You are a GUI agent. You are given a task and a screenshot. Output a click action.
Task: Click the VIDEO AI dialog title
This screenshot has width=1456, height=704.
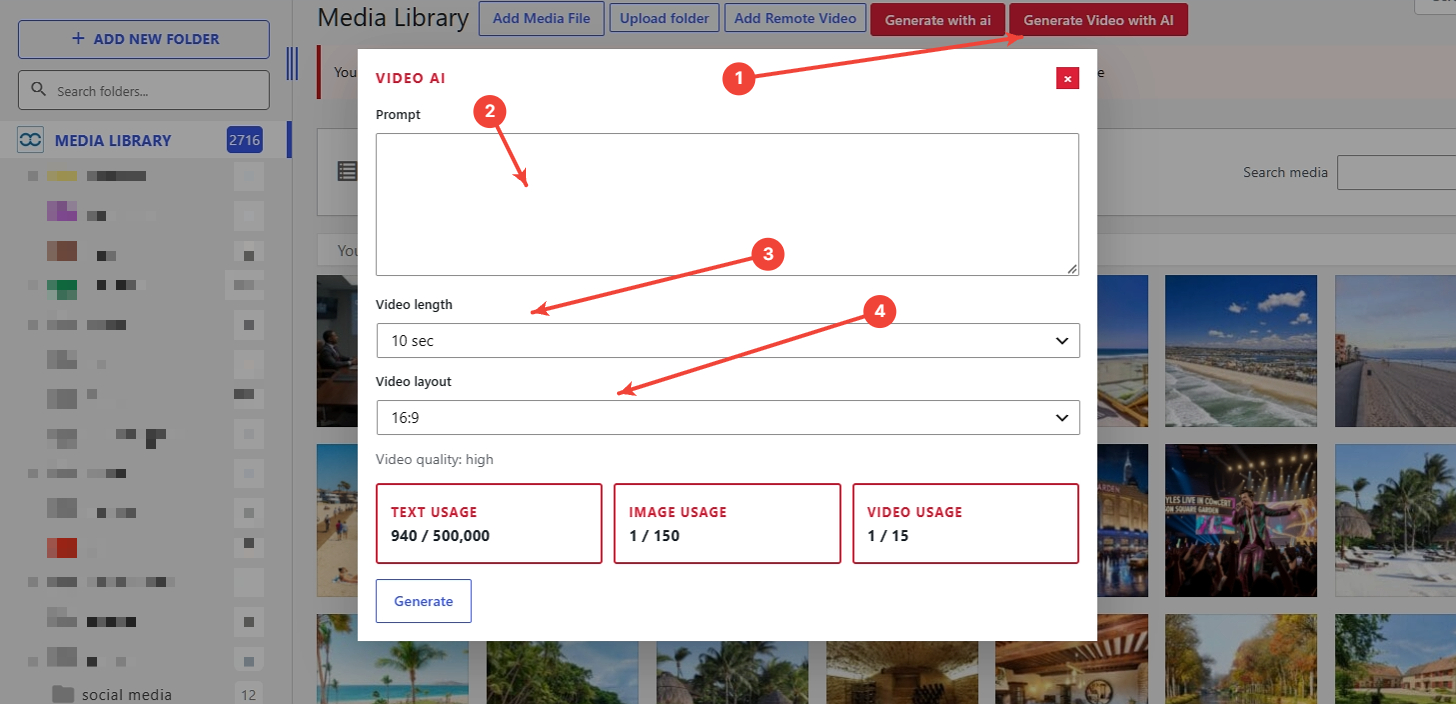[x=411, y=78]
